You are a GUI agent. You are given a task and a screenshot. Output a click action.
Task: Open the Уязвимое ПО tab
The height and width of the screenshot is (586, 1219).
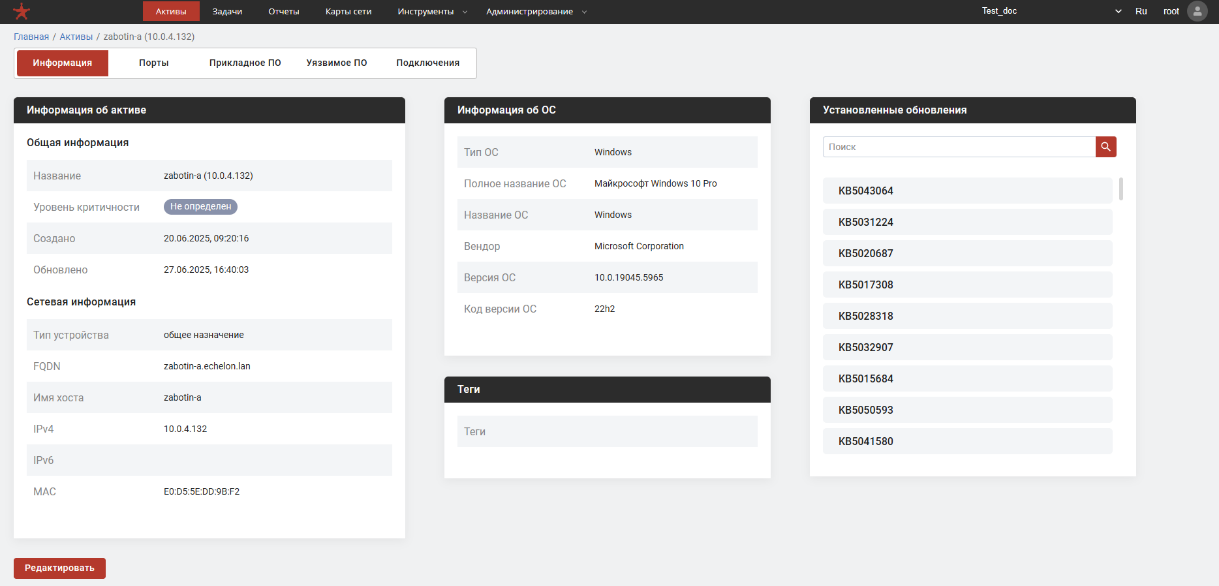[336, 63]
